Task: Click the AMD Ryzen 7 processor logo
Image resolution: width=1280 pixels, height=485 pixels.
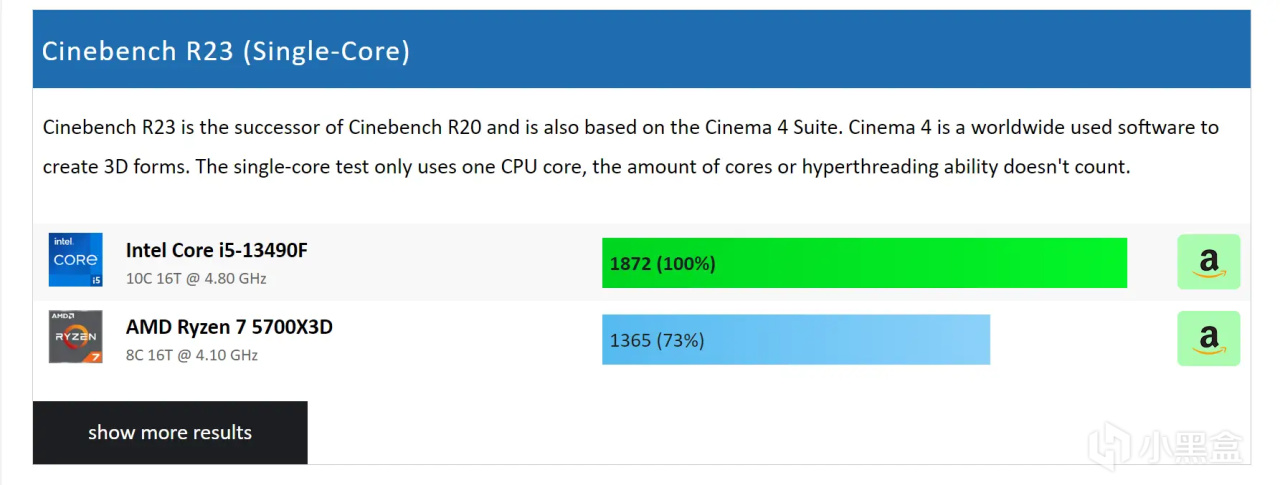Action: (x=76, y=337)
